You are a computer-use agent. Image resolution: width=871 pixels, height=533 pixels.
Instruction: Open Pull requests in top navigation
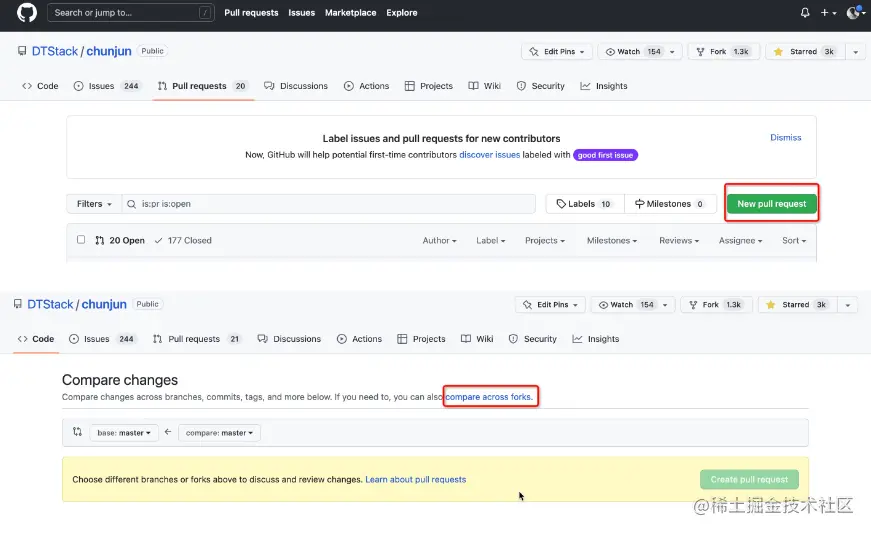tap(251, 12)
